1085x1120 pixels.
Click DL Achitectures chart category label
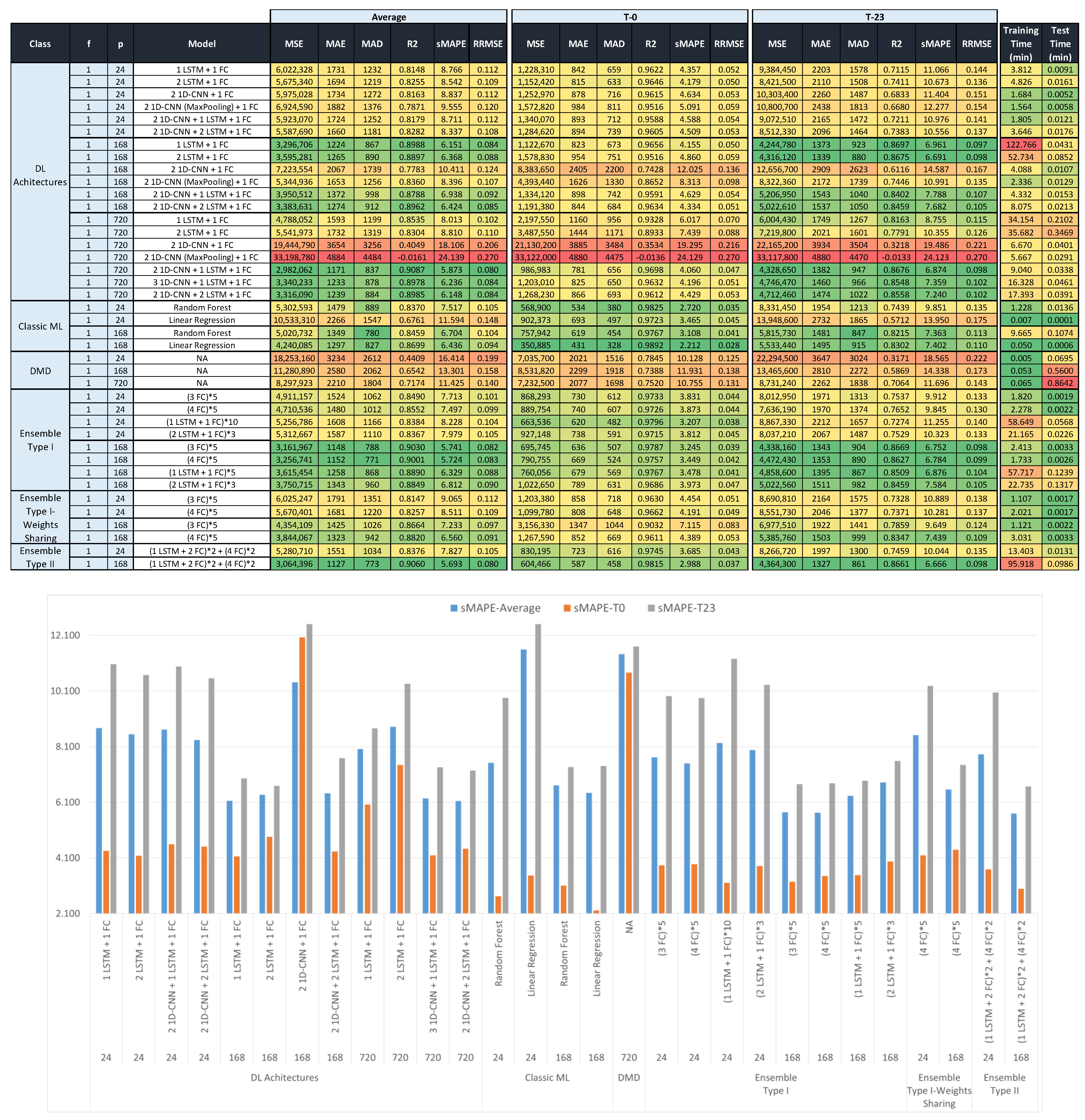click(x=284, y=1078)
